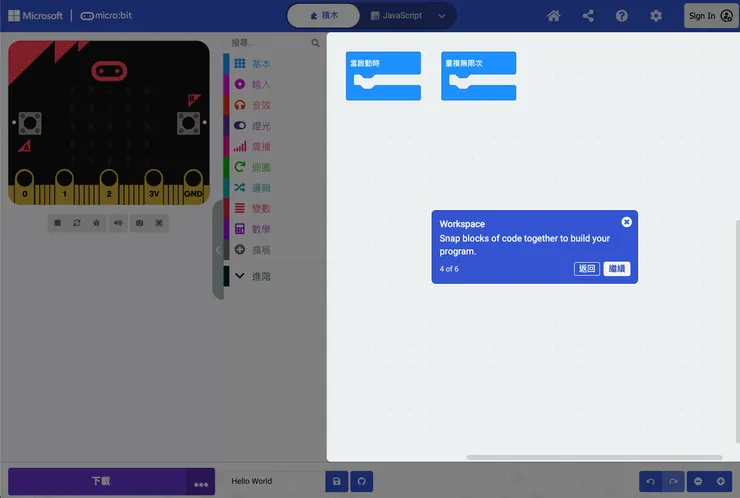740x498 pixels.
Task: Restart the simulator
Action: pos(76,223)
